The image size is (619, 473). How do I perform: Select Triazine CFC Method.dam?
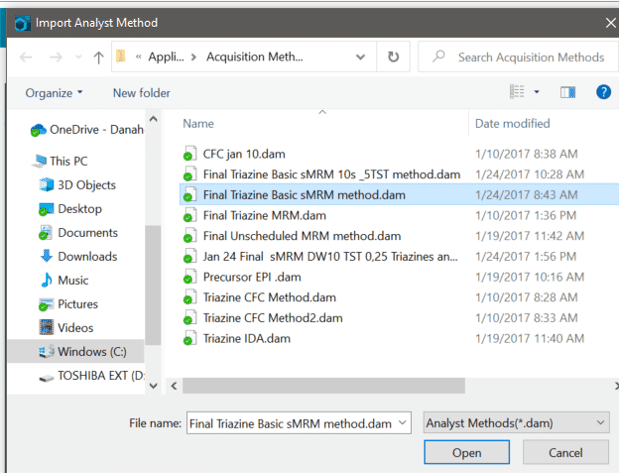270,298
